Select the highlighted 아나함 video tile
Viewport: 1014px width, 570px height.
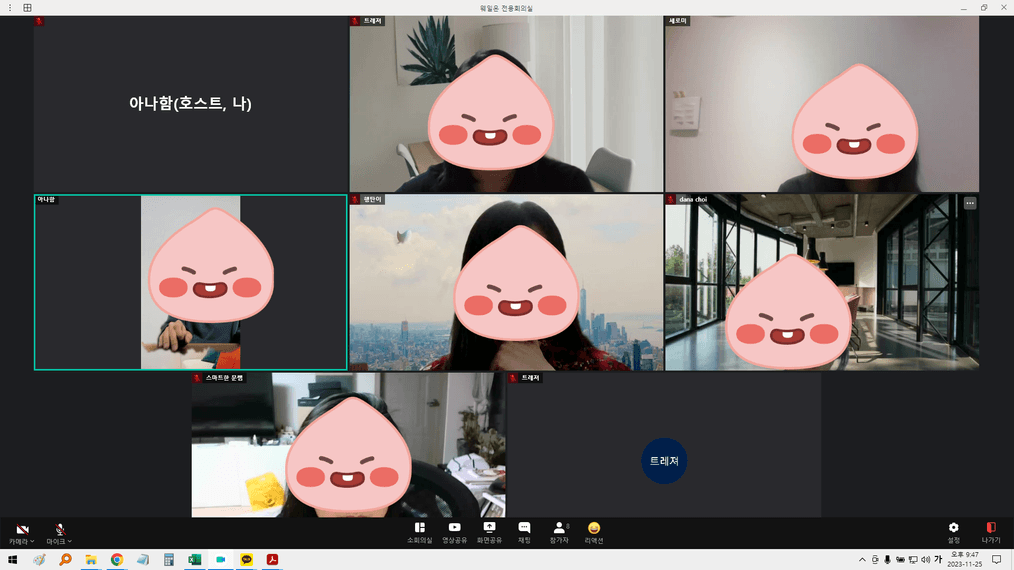click(191, 282)
